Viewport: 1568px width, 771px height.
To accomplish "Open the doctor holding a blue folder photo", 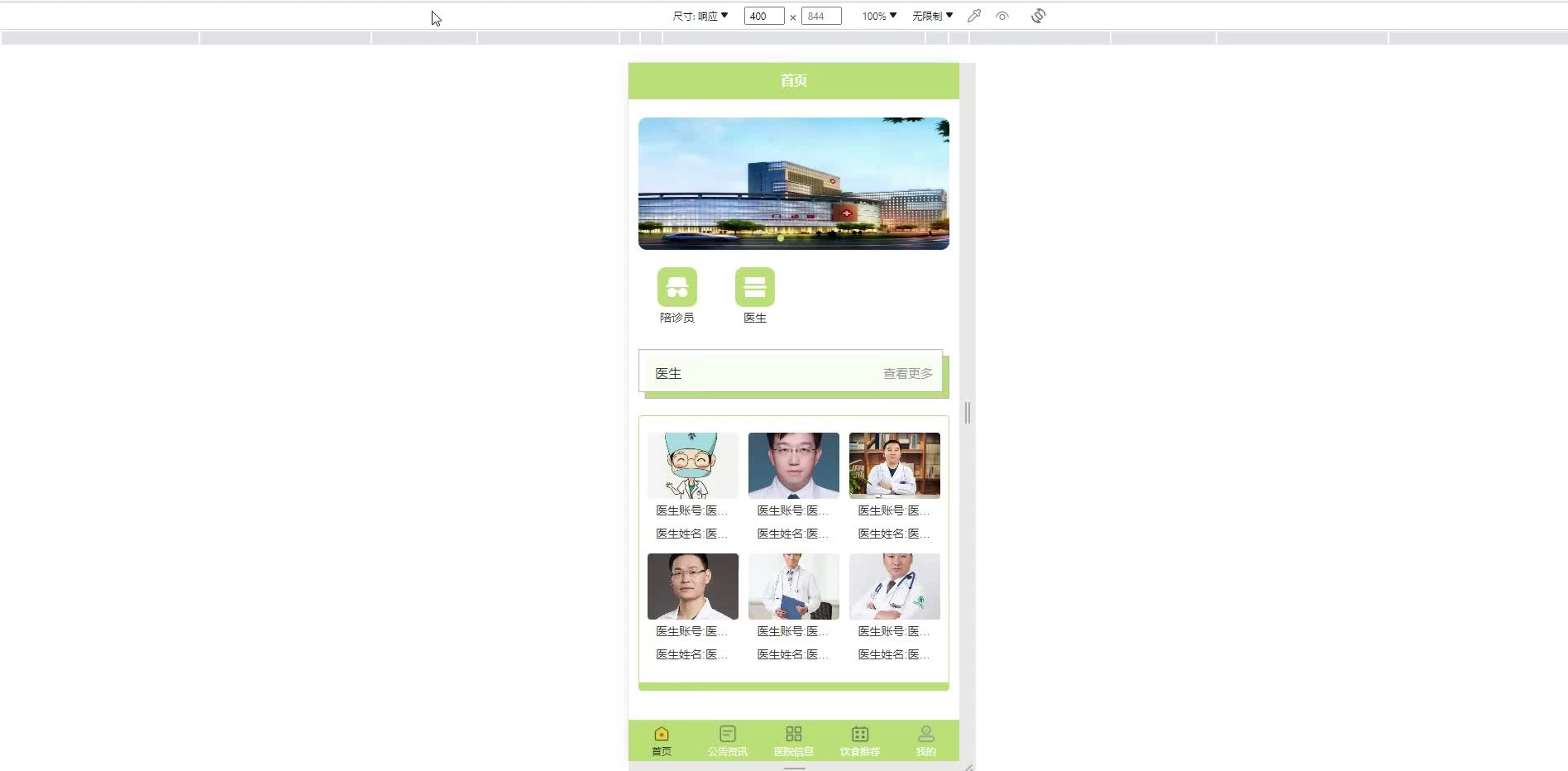I will coord(794,587).
